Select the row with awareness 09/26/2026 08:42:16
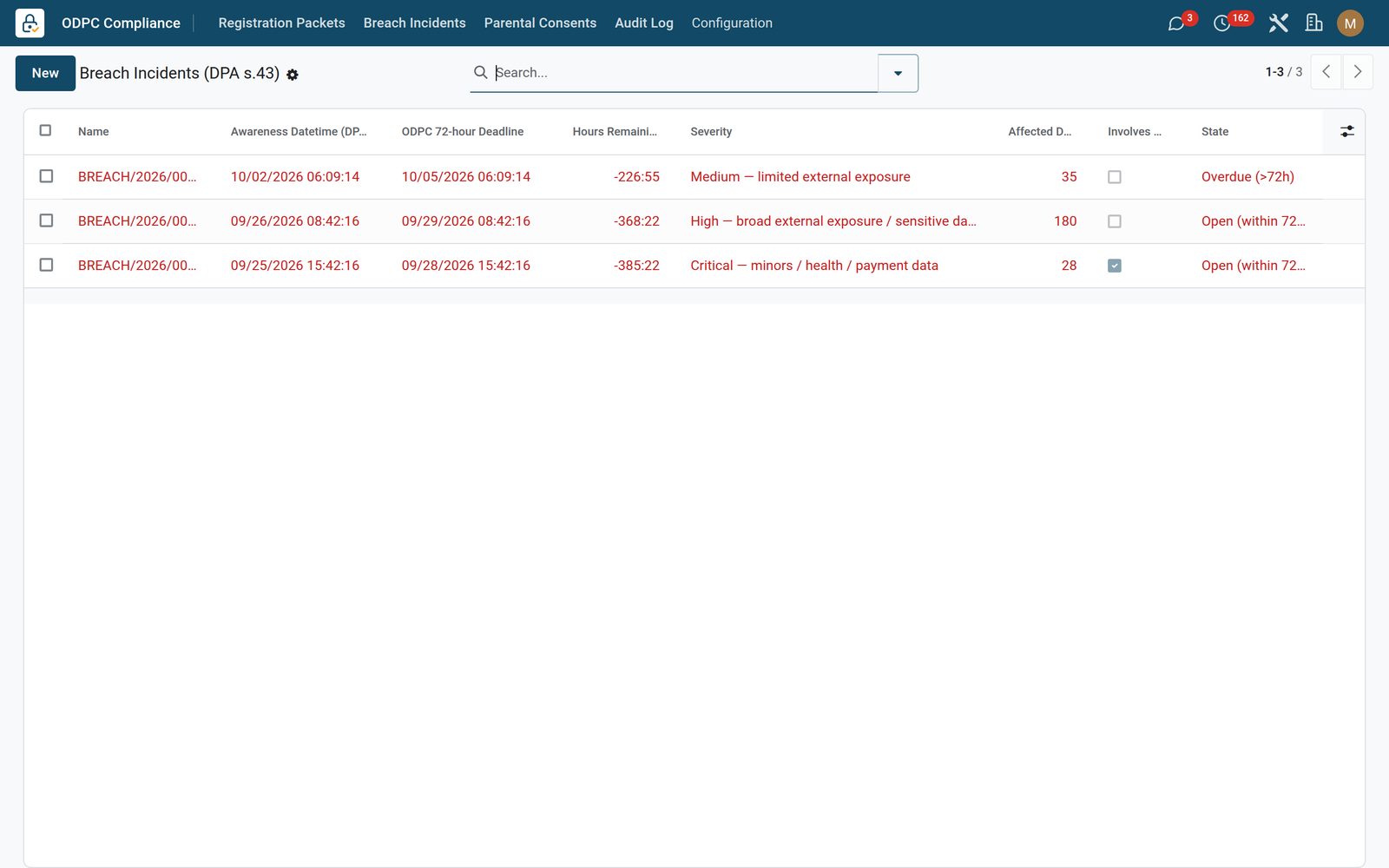The image size is (1389, 868). 46,220
